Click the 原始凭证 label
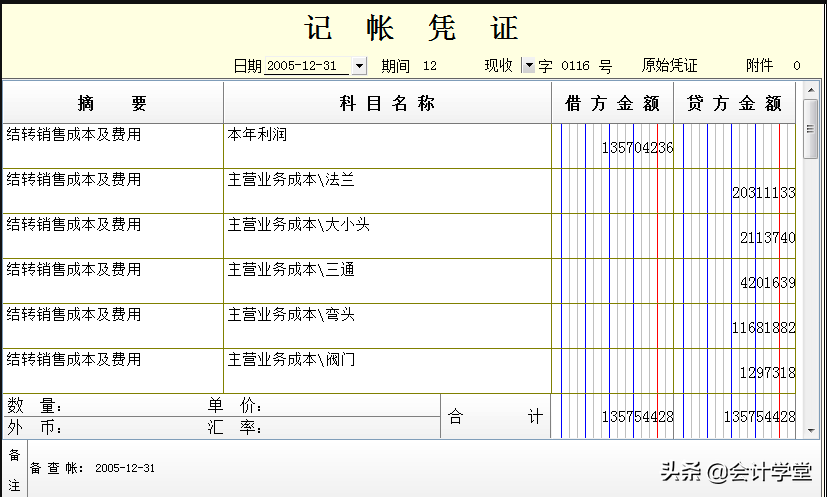Image resolution: width=827 pixels, height=497 pixels. point(669,66)
